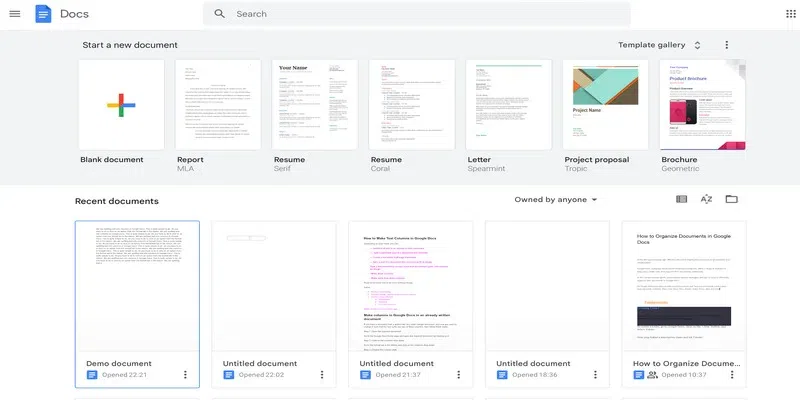800x400 pixels.
Task: Open the Demo document thumbnail
Action: pyautogui.click(x=137, y=286)
